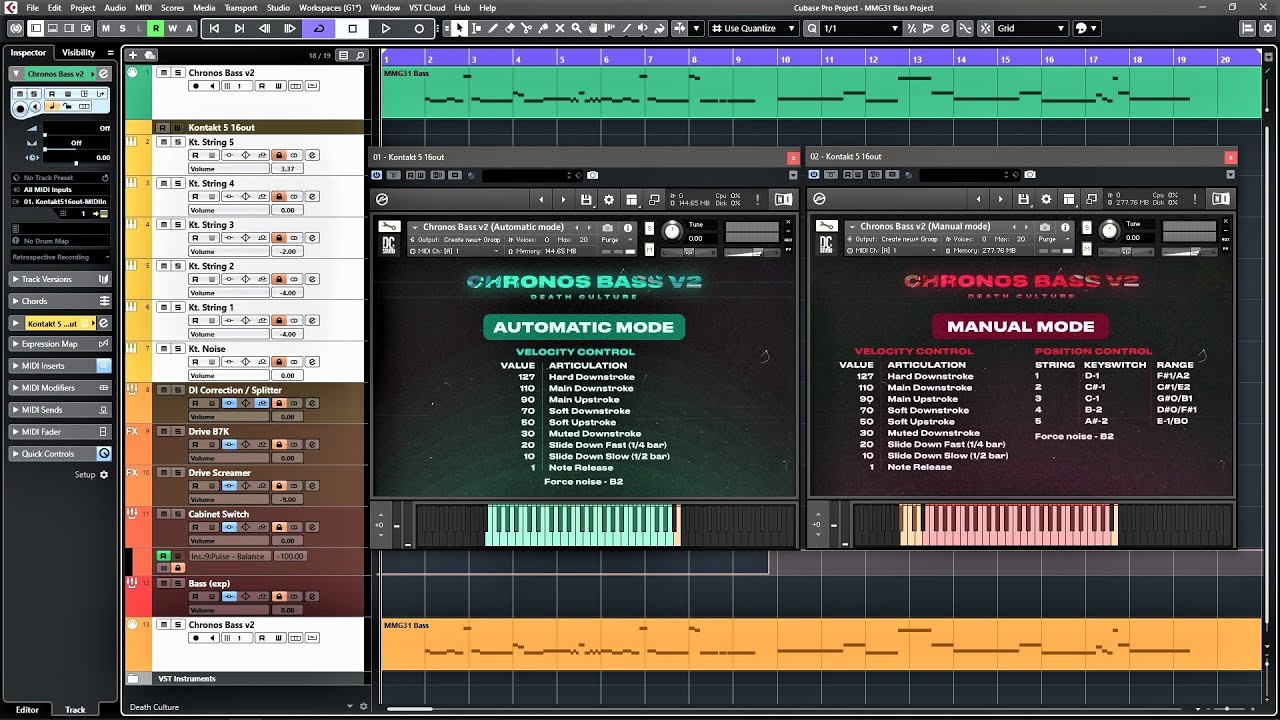The image size is (1280, 720).
Task: Click the wrench icon of Chronos Bass Manual
Action: [x=826, y=227]
